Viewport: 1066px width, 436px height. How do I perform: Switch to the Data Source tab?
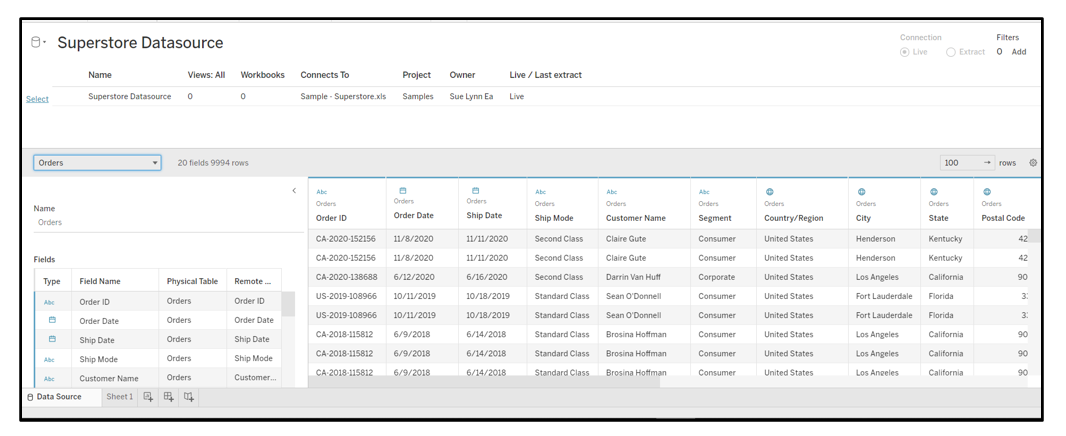59,397
